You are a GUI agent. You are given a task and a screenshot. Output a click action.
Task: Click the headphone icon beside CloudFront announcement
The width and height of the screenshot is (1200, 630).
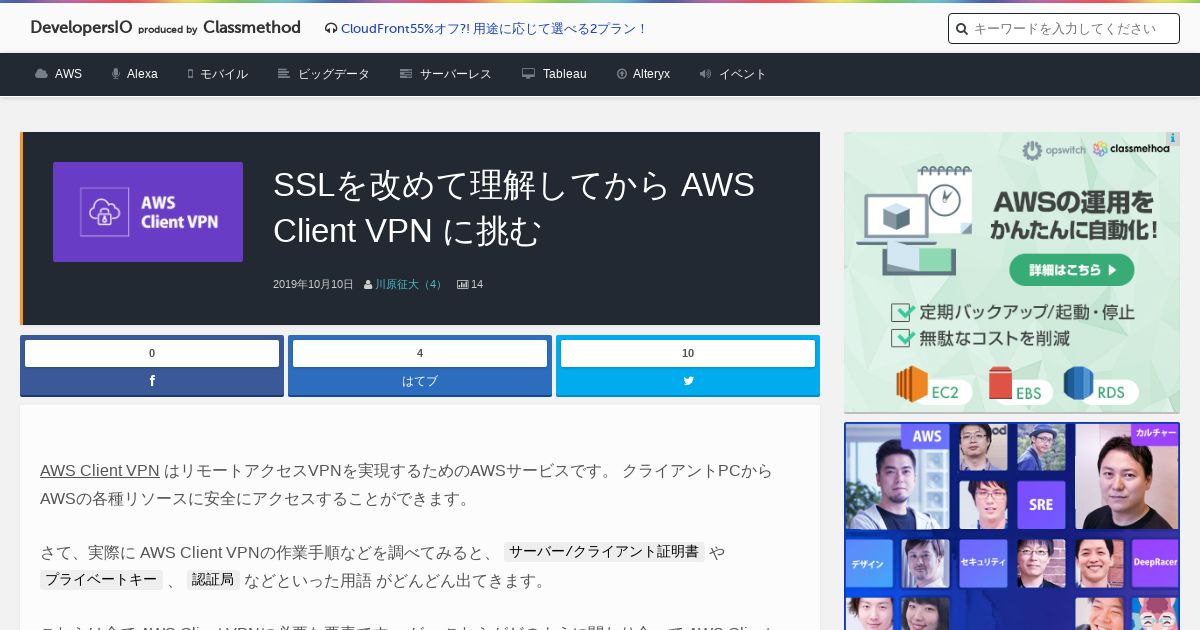tap(331, 29)
